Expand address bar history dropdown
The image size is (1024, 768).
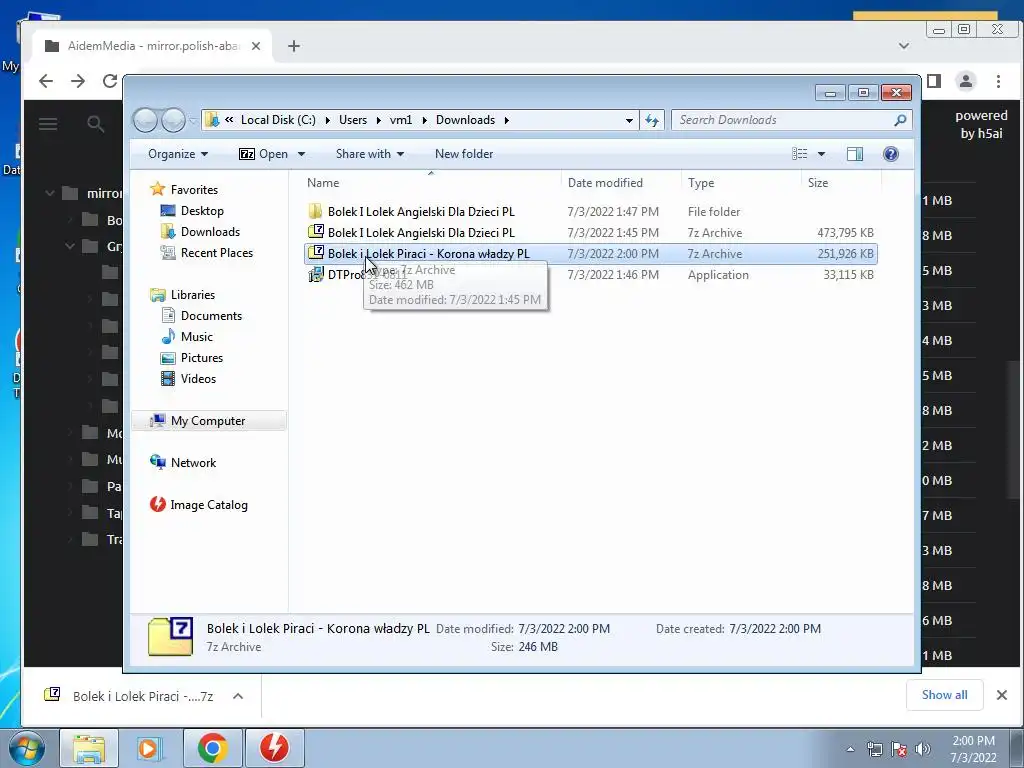click(x=629, y=120)
